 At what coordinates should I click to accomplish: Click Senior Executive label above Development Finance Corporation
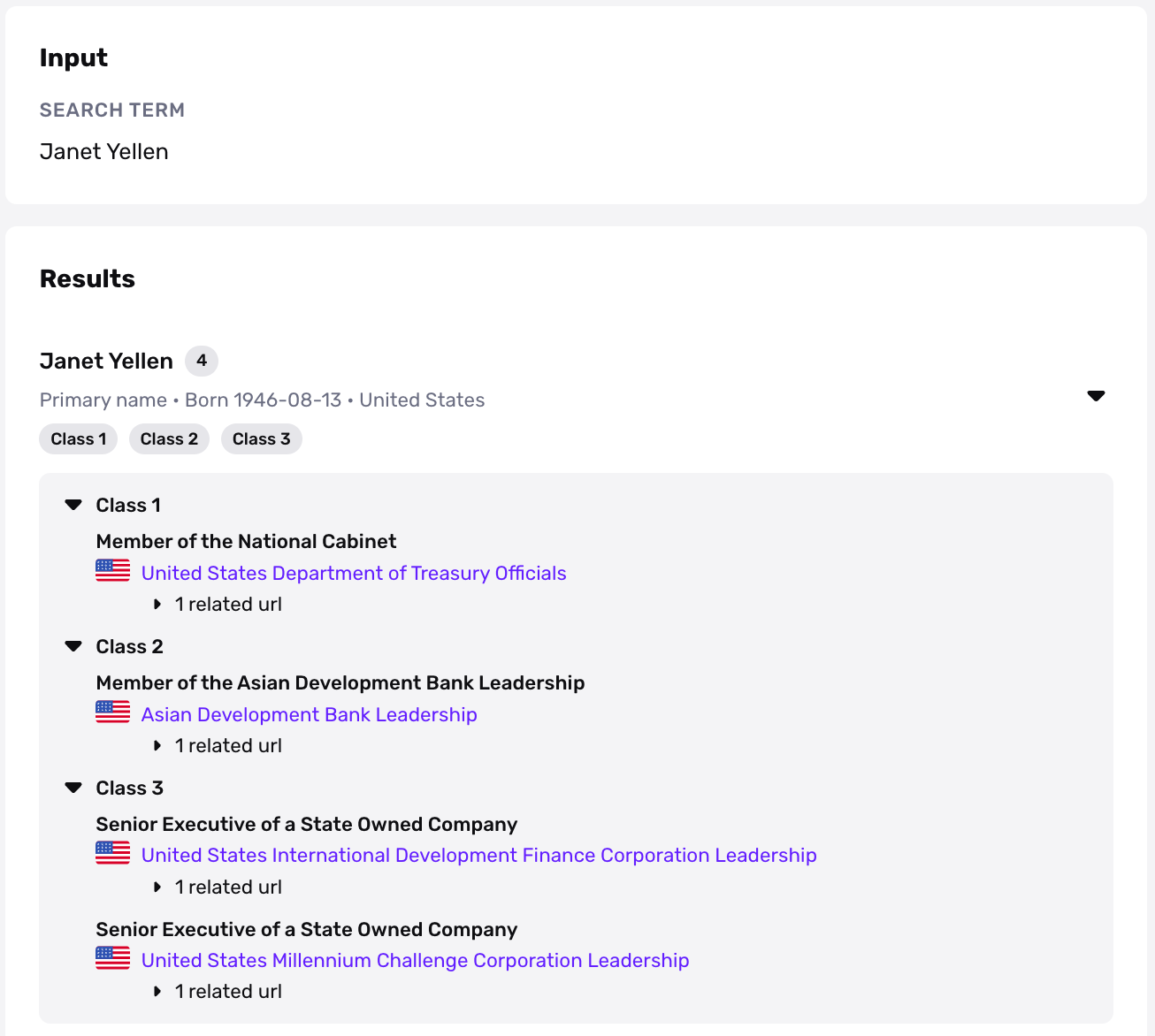(307, 824)
